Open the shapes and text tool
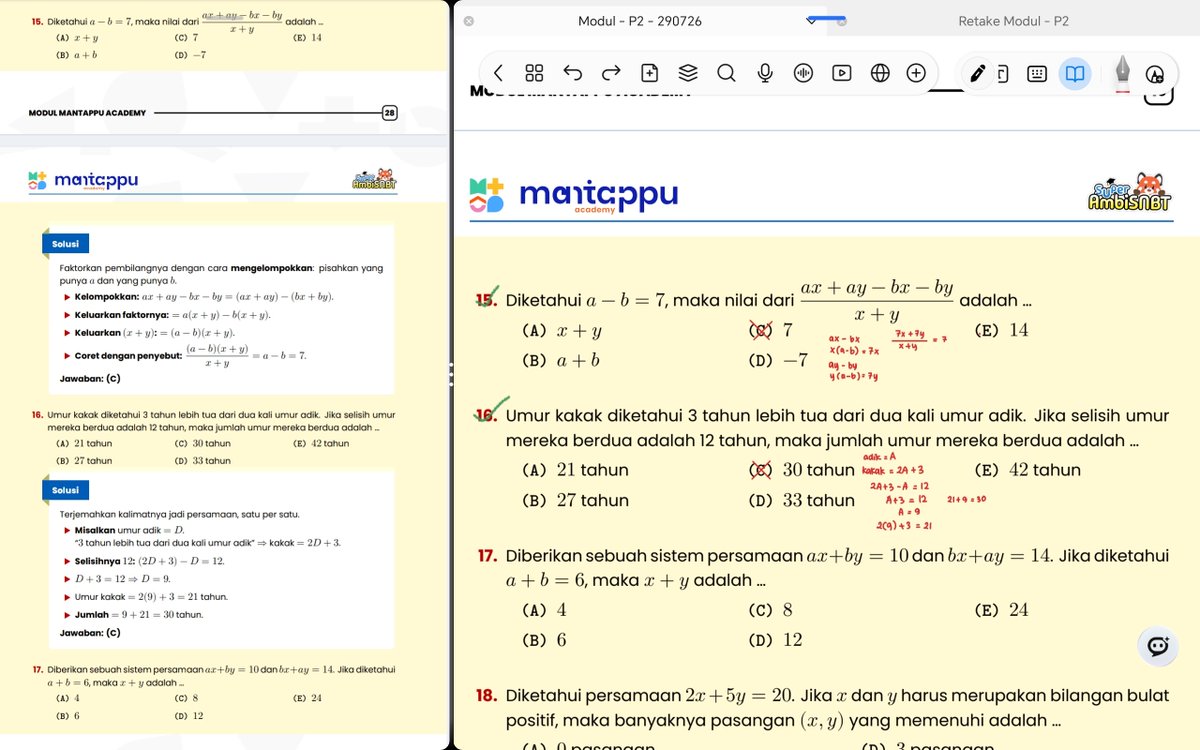The height and width of the screenshot is (750, 1200). click(1155, 74)
